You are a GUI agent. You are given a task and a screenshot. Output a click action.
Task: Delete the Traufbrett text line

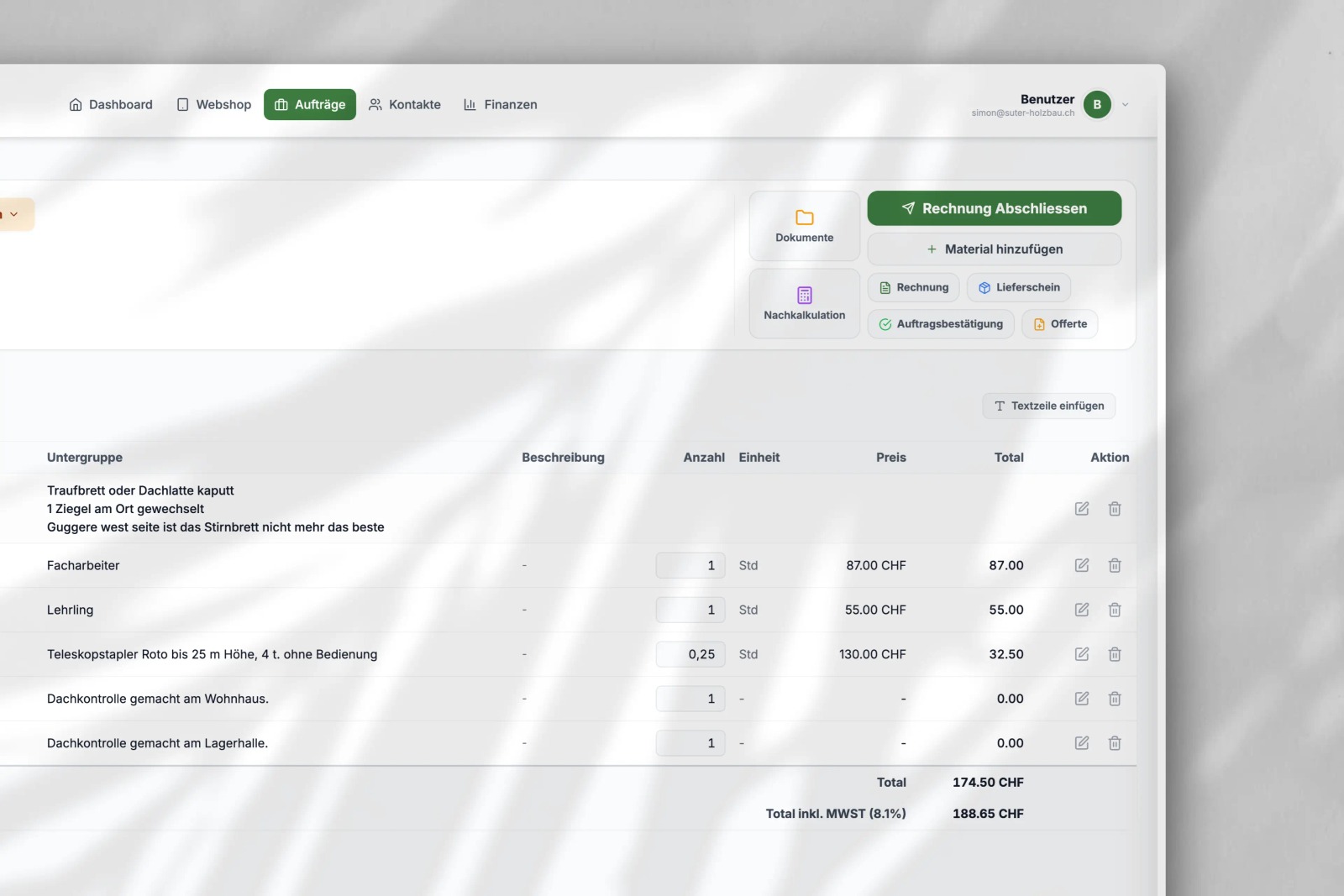pyautogui.click(x=1115, y=509)
